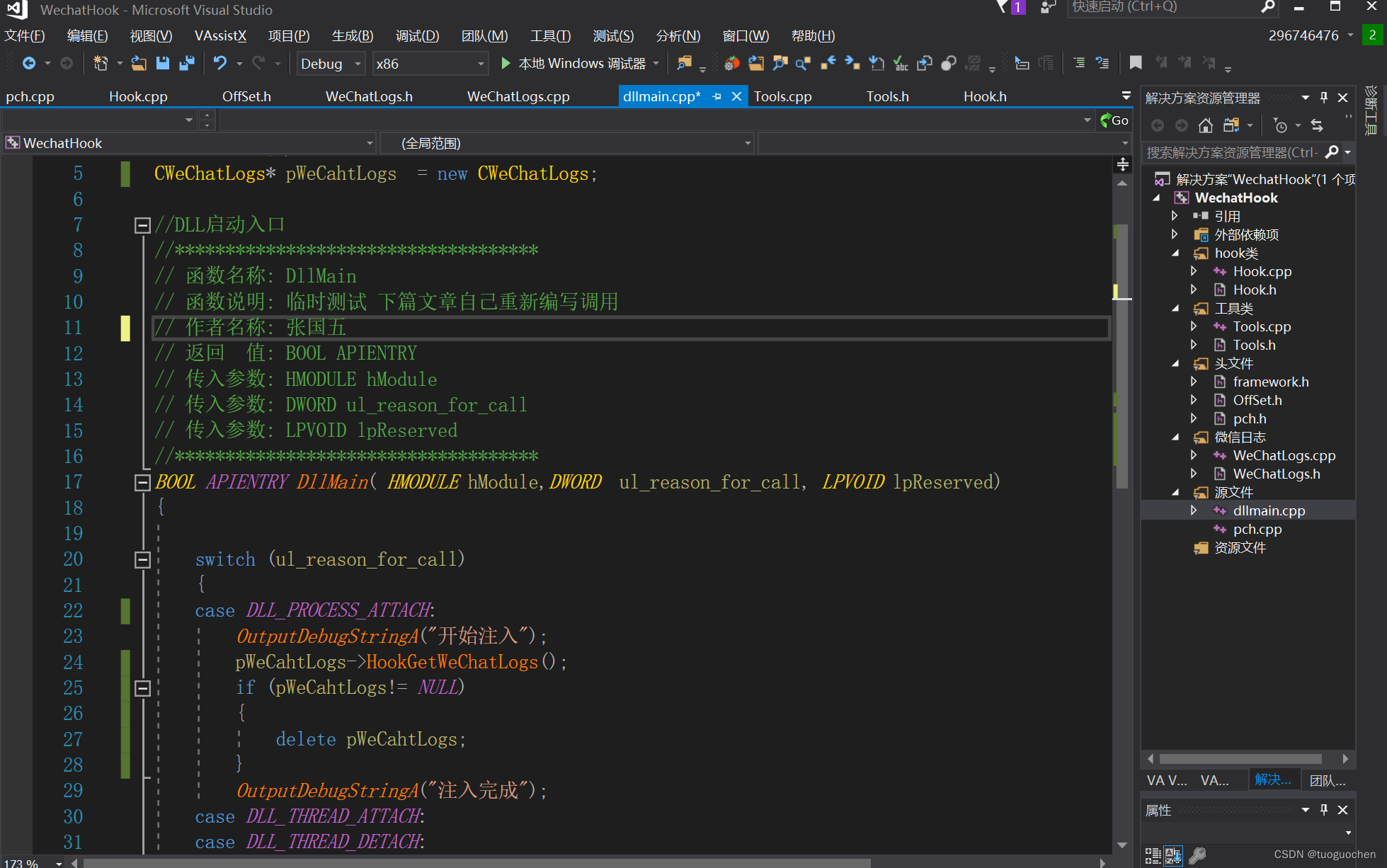Open the WechatHook project scope dropdown

[189, 144]
